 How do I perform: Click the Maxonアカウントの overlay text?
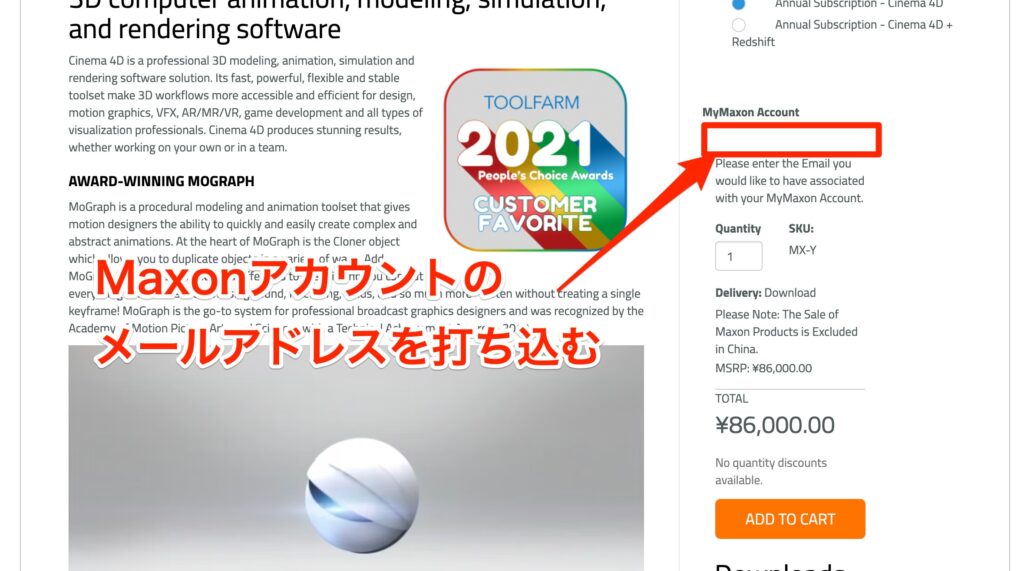299,279
